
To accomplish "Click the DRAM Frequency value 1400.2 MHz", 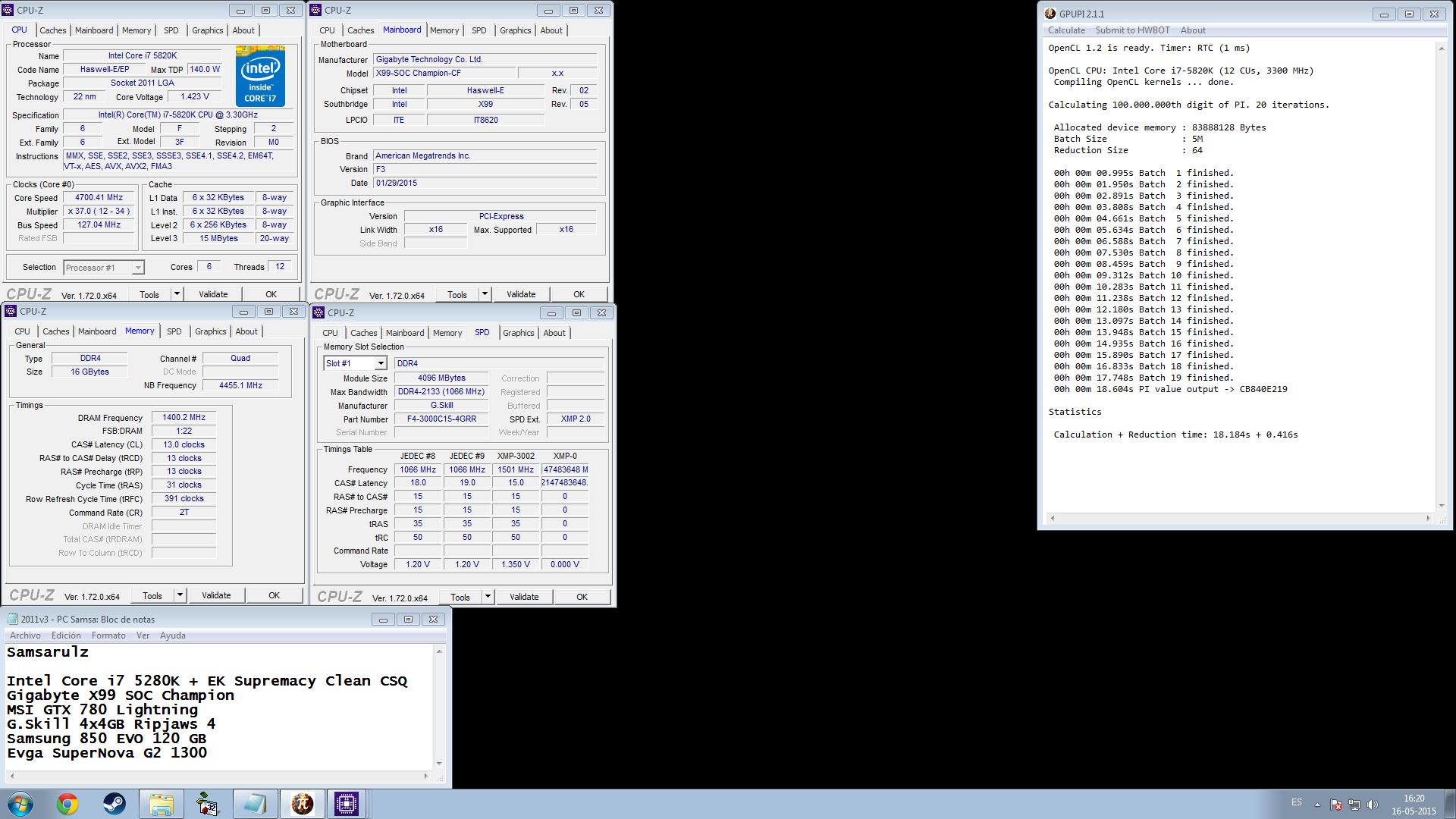I will (x=184, y=417).
